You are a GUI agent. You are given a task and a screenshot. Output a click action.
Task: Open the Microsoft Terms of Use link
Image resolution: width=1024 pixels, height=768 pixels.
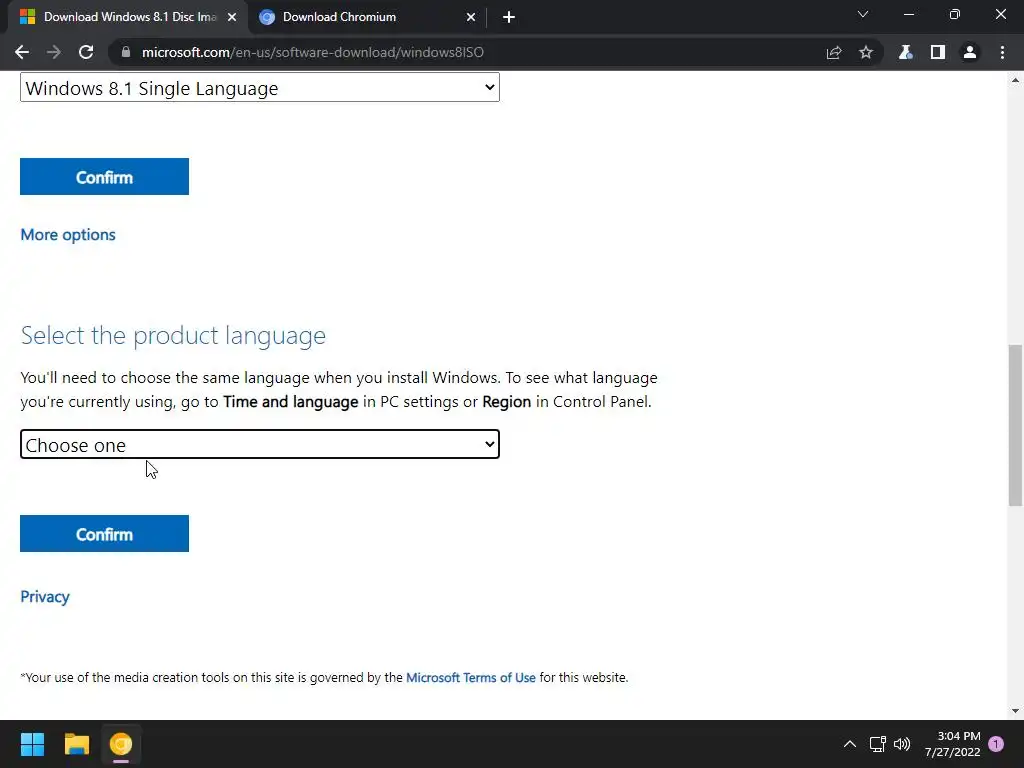tap(471, 677)
